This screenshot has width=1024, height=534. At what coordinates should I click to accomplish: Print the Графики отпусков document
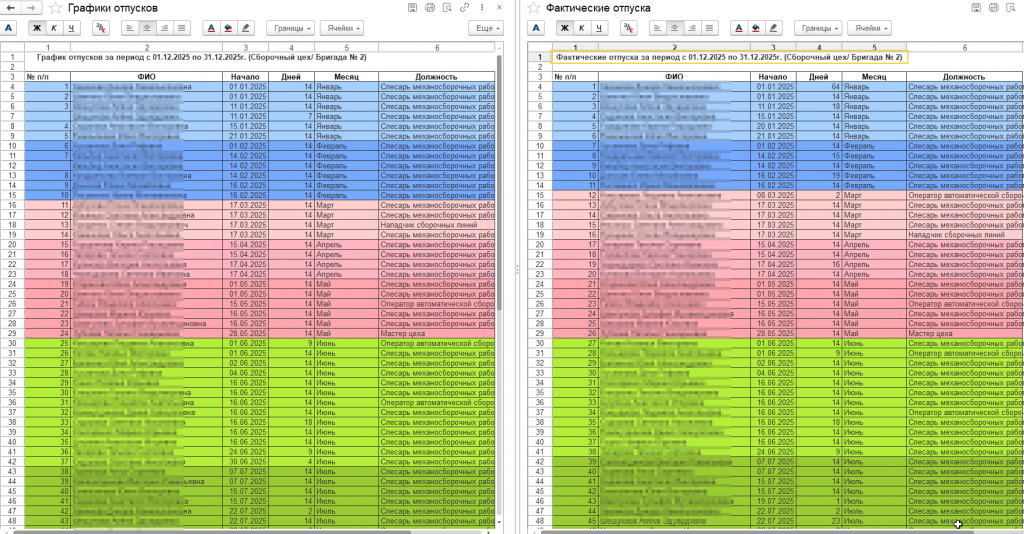430,8
